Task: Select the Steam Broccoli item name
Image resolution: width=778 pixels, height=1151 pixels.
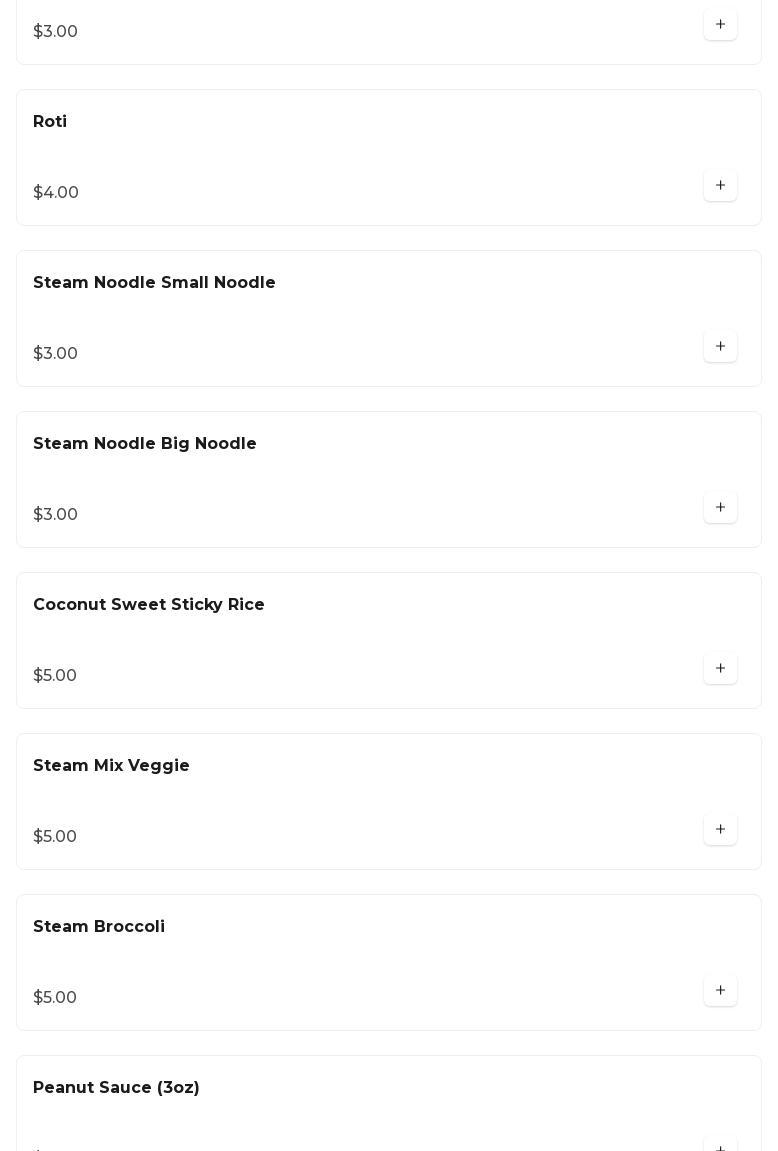Action: pos(99,927)
